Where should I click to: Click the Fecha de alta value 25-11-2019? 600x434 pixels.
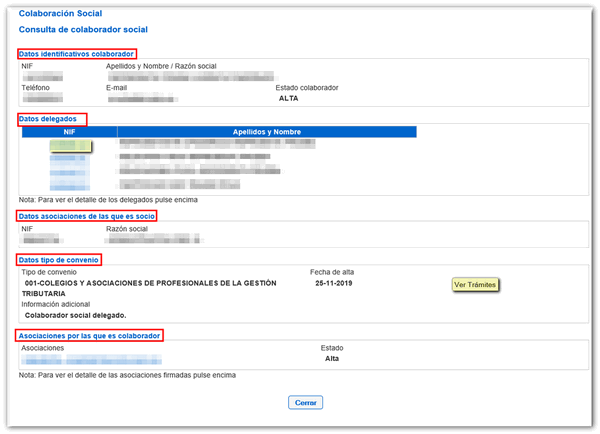[x=330, y=283]
